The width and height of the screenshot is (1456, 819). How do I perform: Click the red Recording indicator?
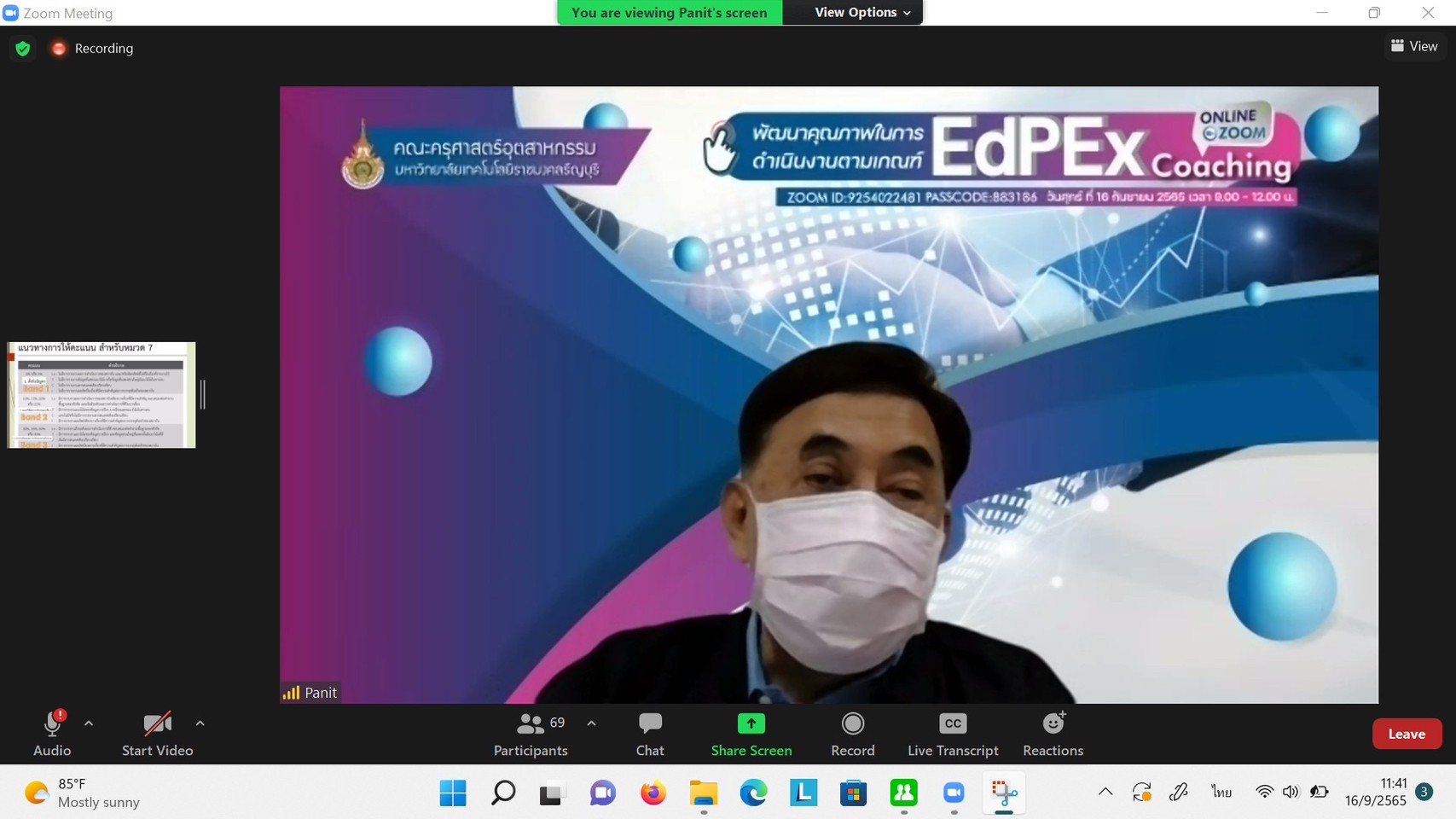(x=92, y=49)
